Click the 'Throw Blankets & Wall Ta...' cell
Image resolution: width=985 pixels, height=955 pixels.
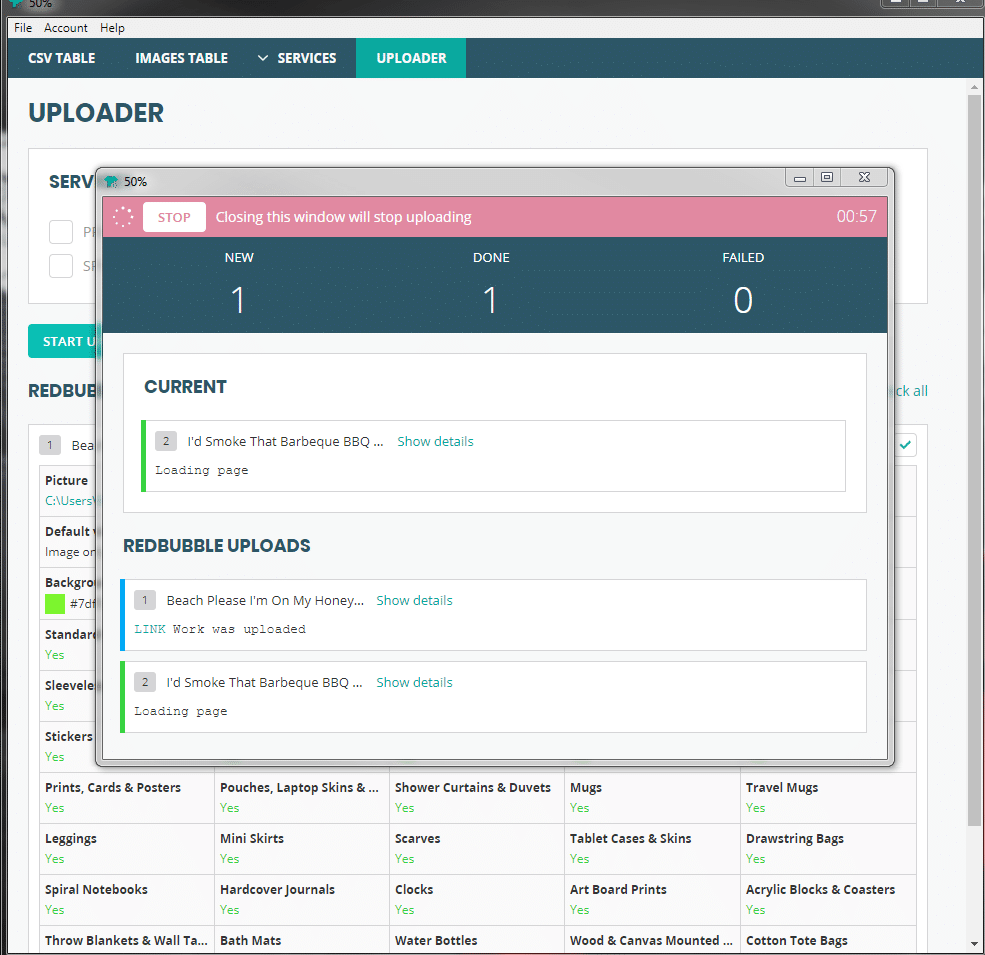[x=127, y=940]
